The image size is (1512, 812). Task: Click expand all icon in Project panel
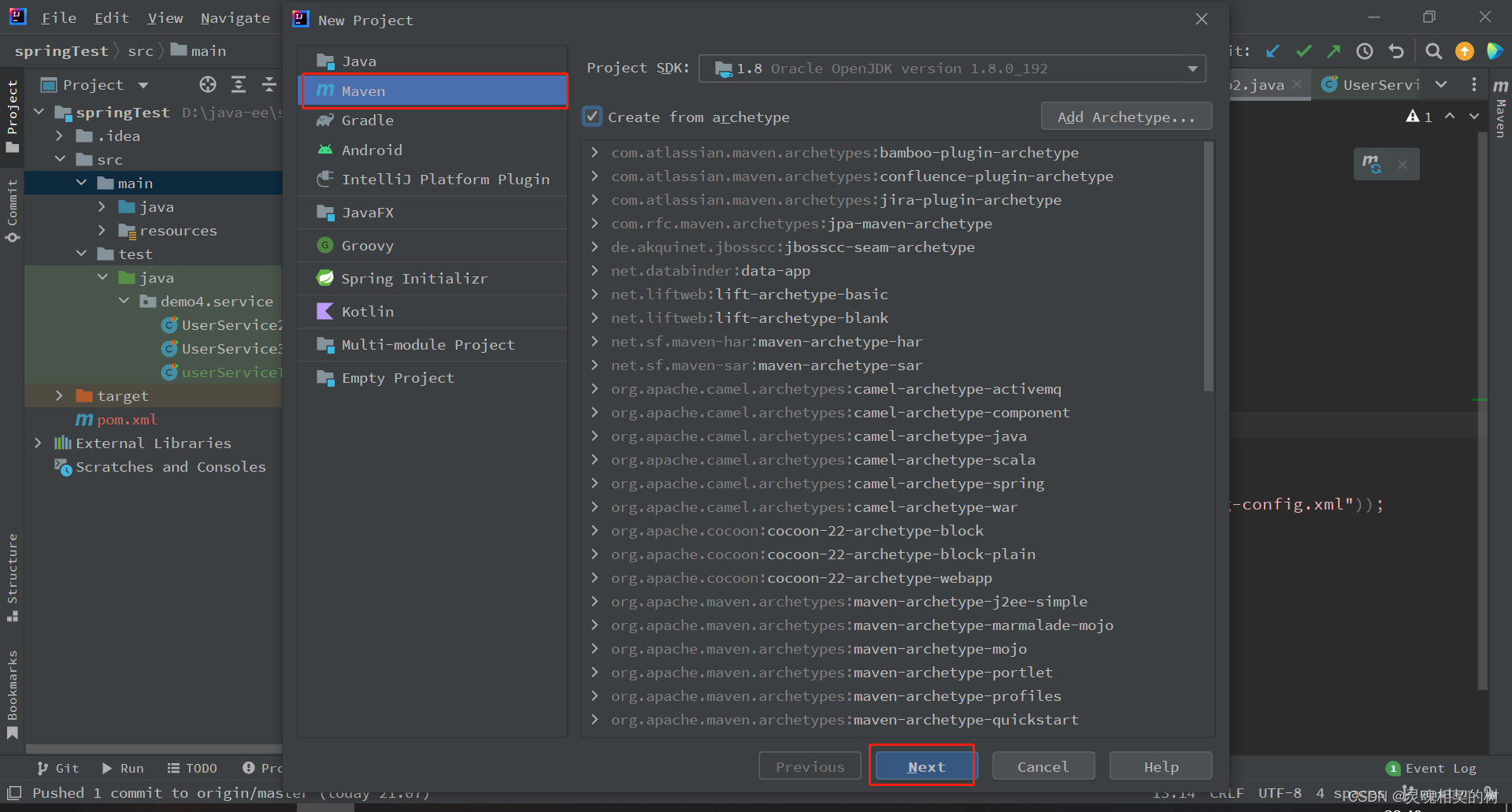[239, 84]
